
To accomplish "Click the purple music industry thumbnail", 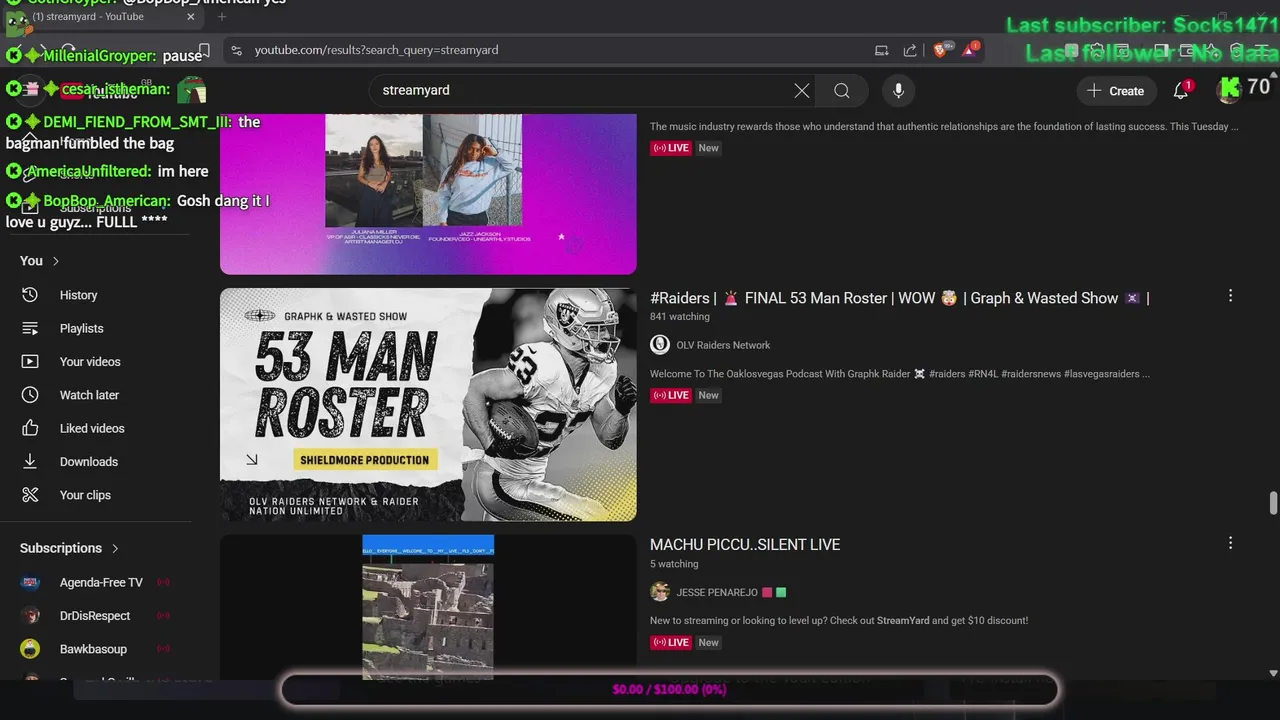I will pyautogui.click(x=428, y=194).
